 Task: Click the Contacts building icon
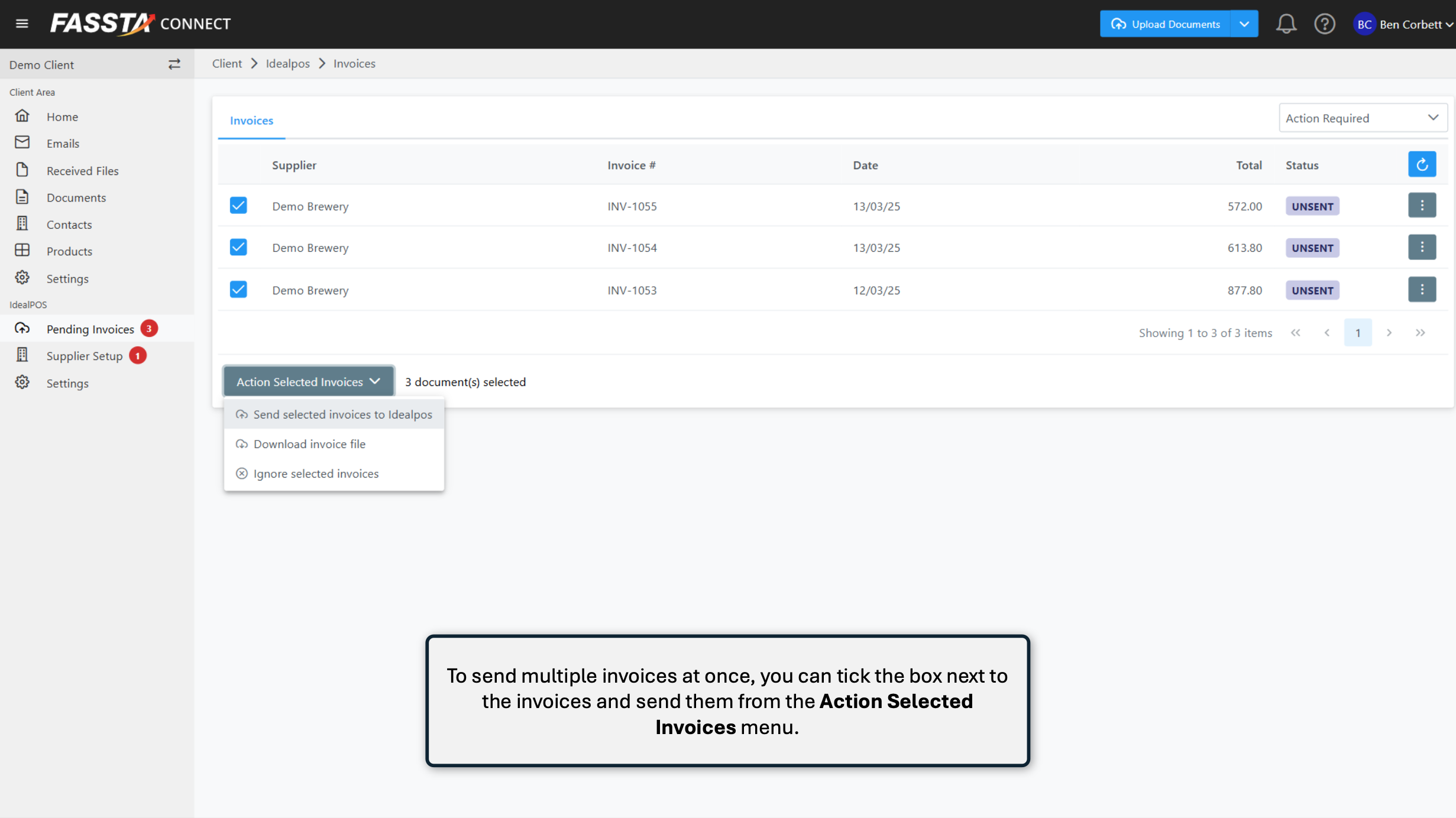[22, 223]
